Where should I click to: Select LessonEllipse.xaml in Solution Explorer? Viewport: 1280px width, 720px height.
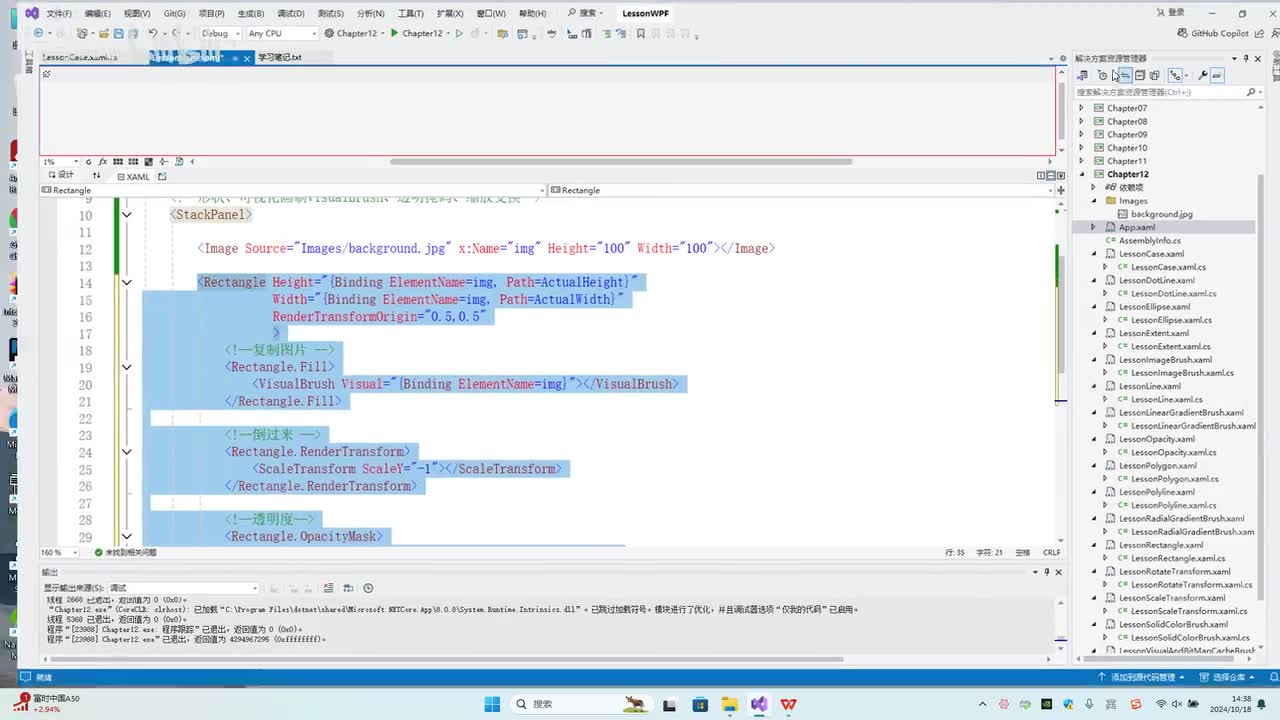tap(1155, 307)
